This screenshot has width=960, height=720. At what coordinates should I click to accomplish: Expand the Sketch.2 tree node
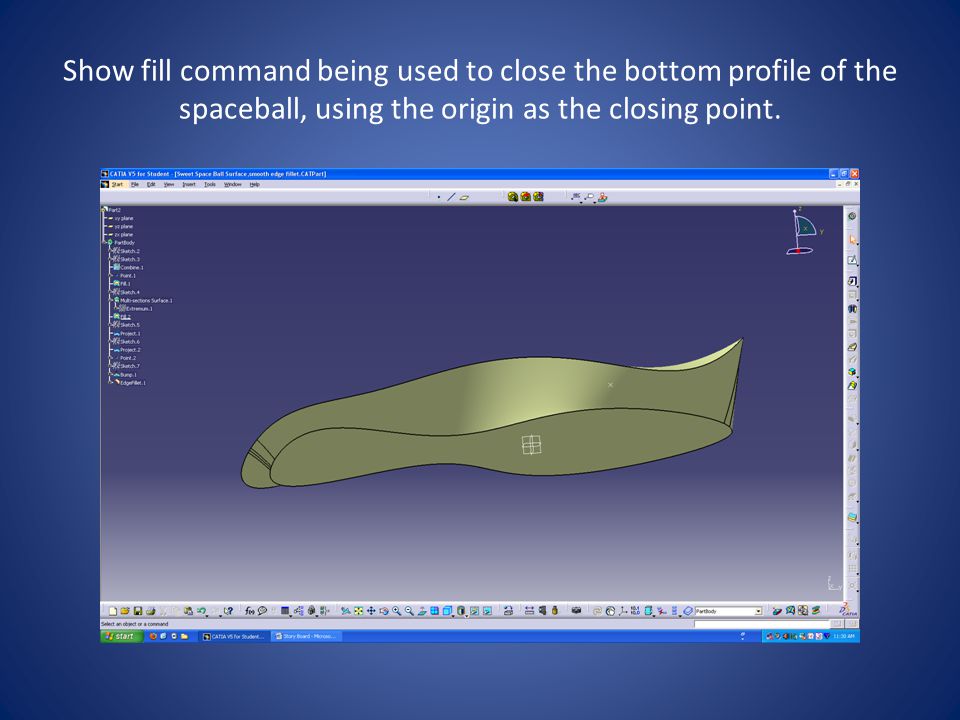111,251
